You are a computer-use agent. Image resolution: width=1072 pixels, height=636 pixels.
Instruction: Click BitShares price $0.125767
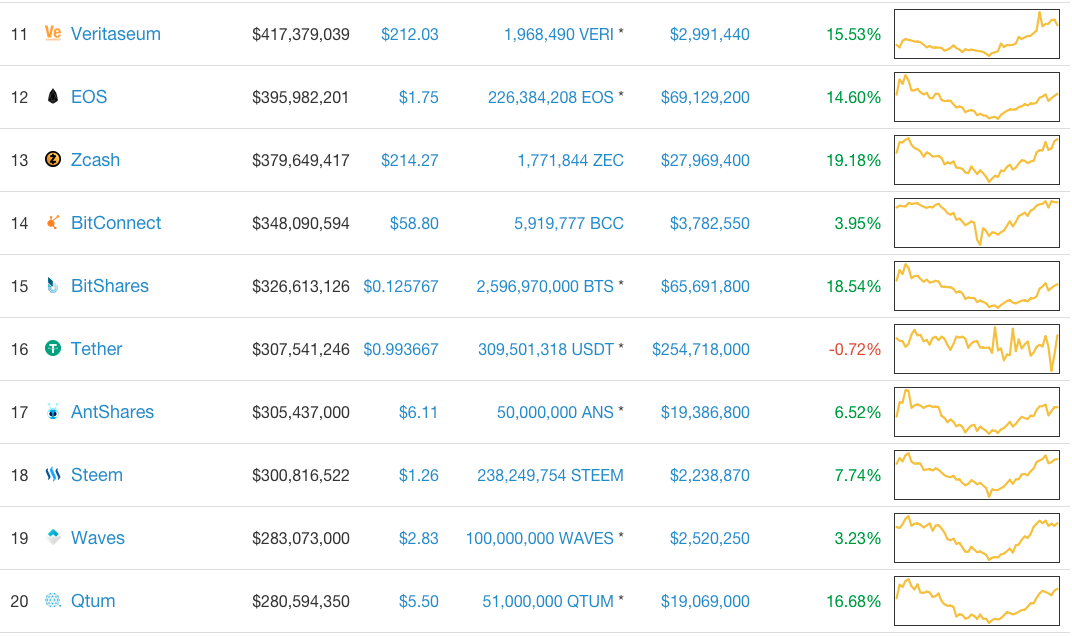pos(401,286)
